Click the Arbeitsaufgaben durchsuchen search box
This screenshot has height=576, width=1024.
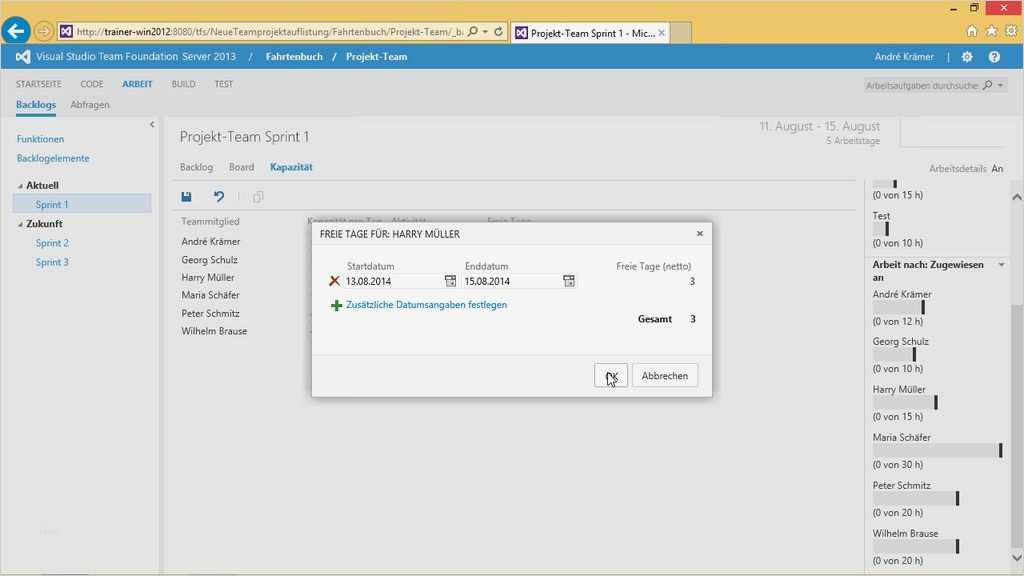coord(922,86)
